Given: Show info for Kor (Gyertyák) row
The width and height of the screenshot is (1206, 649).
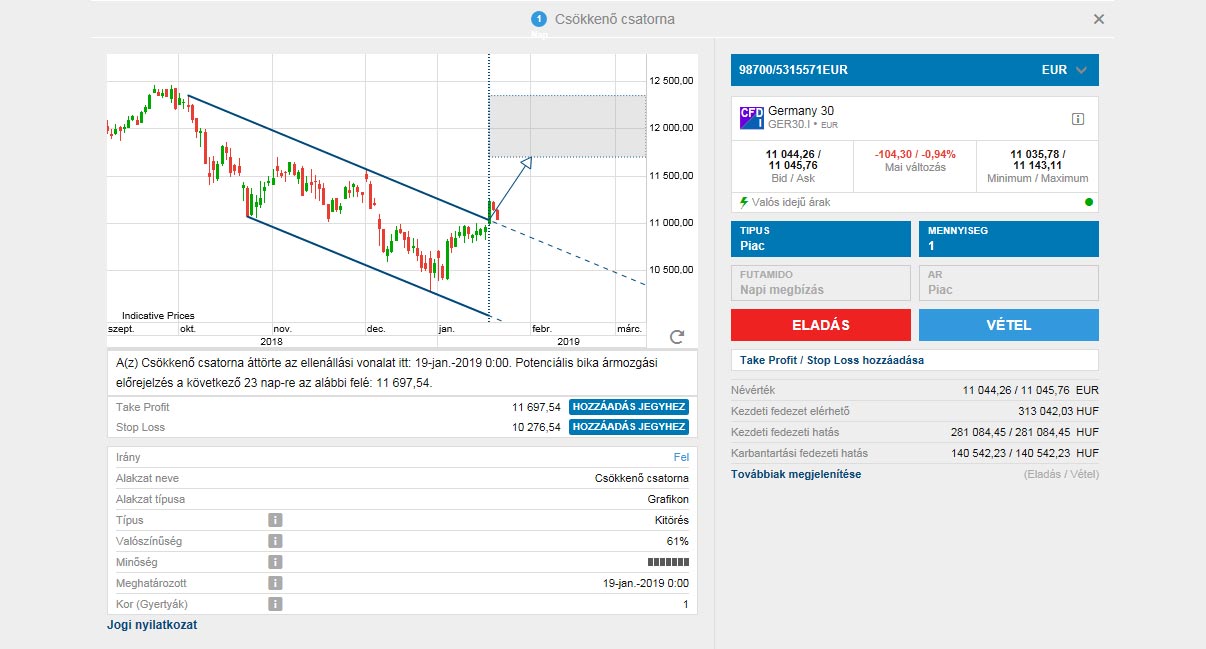Looking at the screenshot, I should [275, 604].
